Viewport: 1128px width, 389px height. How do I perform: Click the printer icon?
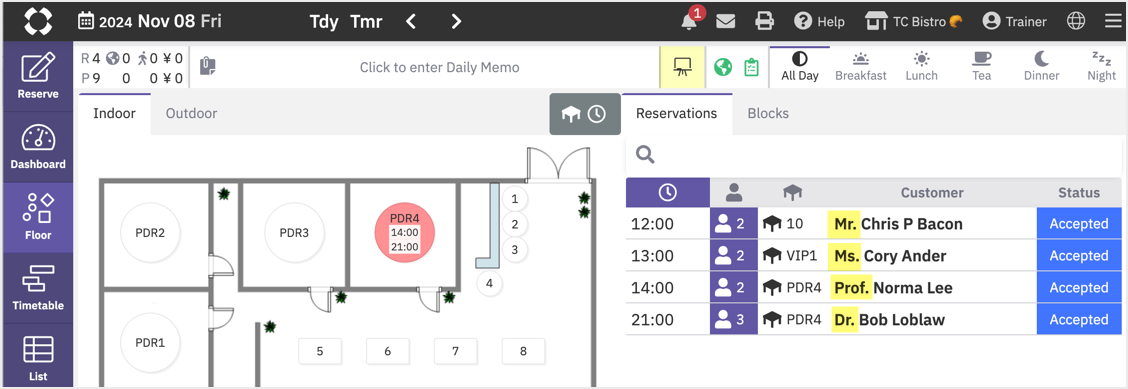pos(764,22)
